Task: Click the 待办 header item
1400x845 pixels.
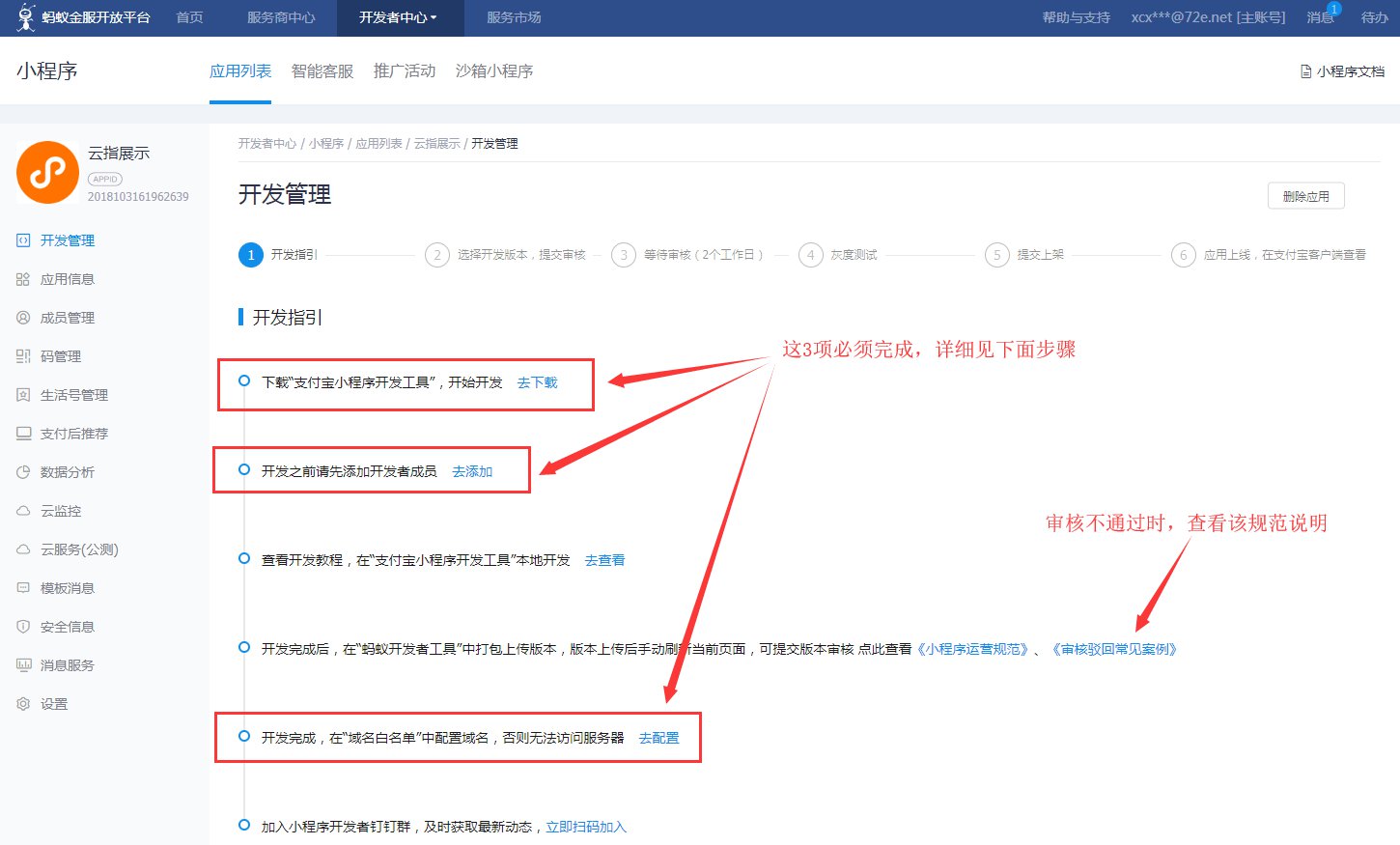Action: (1375, 17)
